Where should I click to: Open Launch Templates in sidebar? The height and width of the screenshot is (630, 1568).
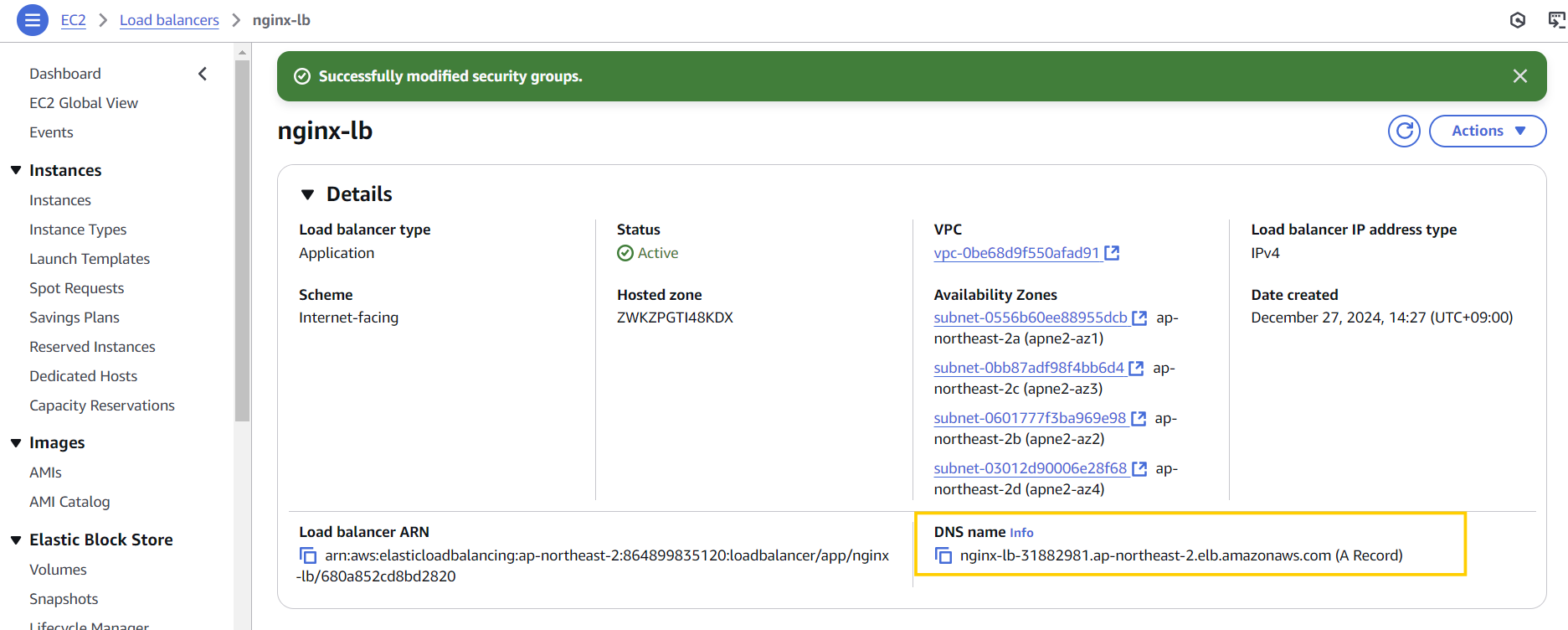[90, 259]
